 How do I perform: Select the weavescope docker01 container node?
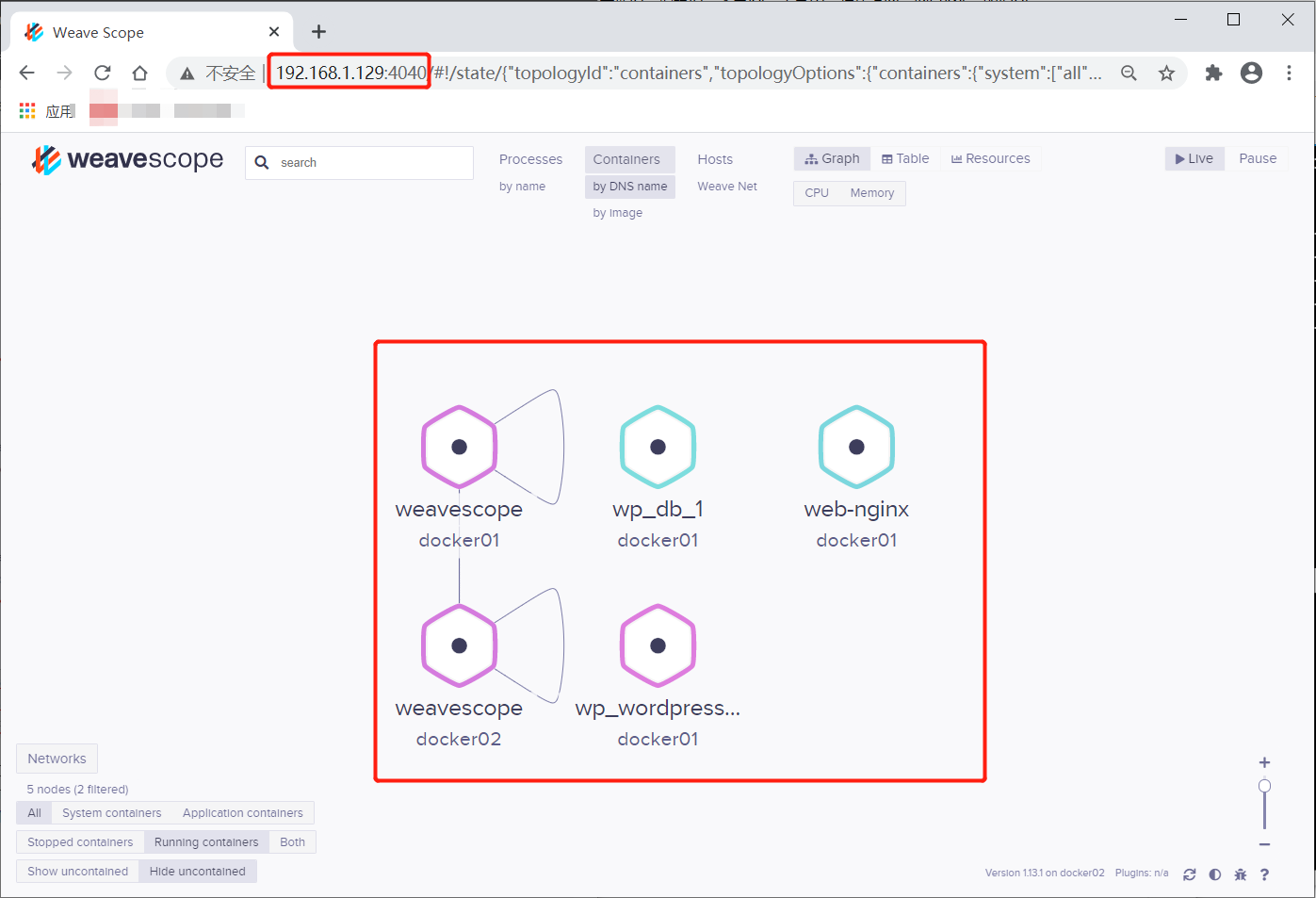pos(459,448)
